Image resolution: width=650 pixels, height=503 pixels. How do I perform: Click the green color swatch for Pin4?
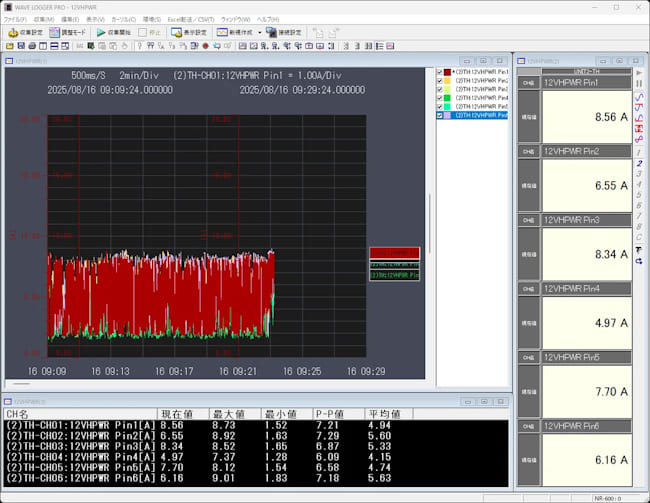coord(448,98)
